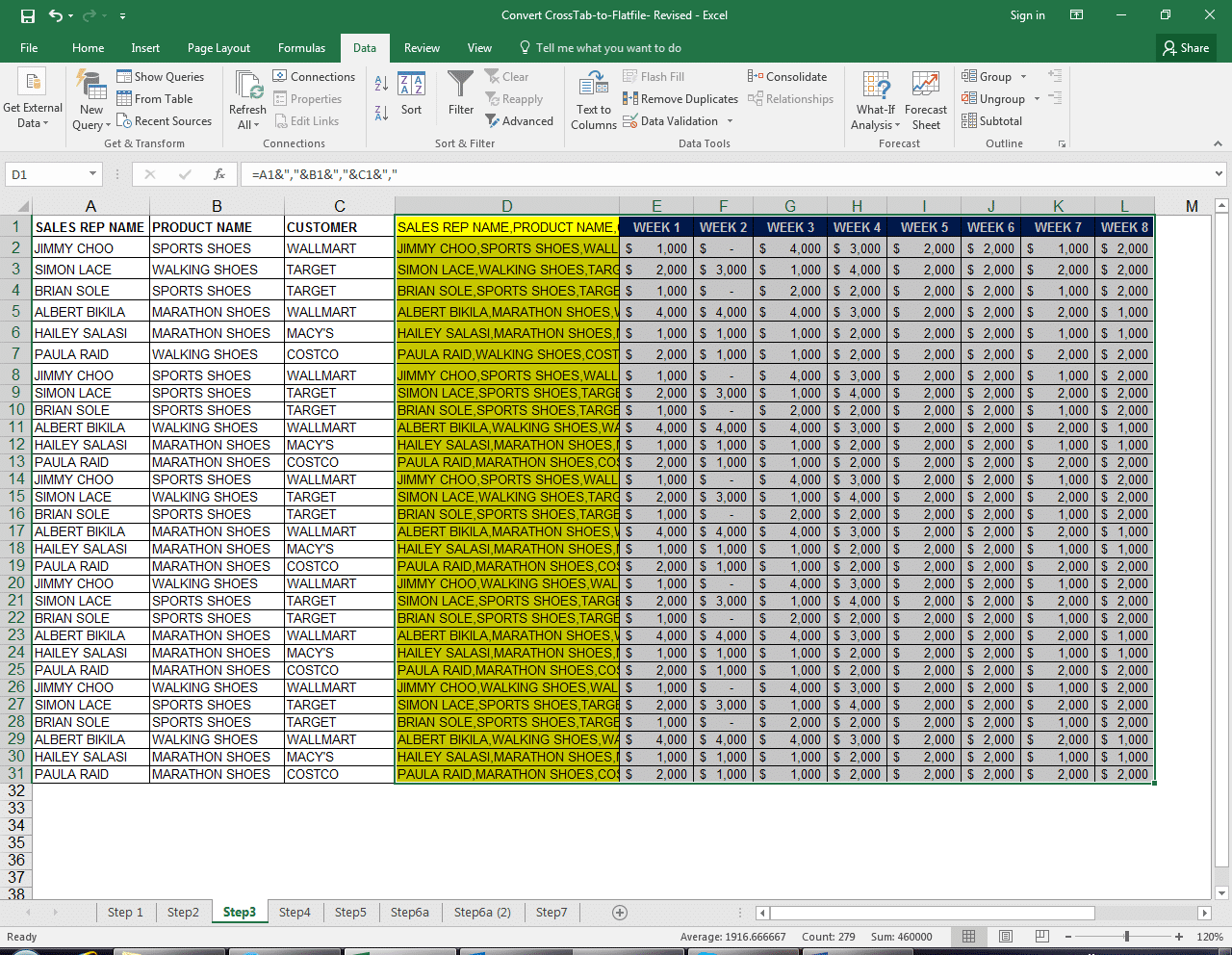The width and height of the screenshot is (1232, 955).
Task: Open Get External Data menu
Action: 32,100
